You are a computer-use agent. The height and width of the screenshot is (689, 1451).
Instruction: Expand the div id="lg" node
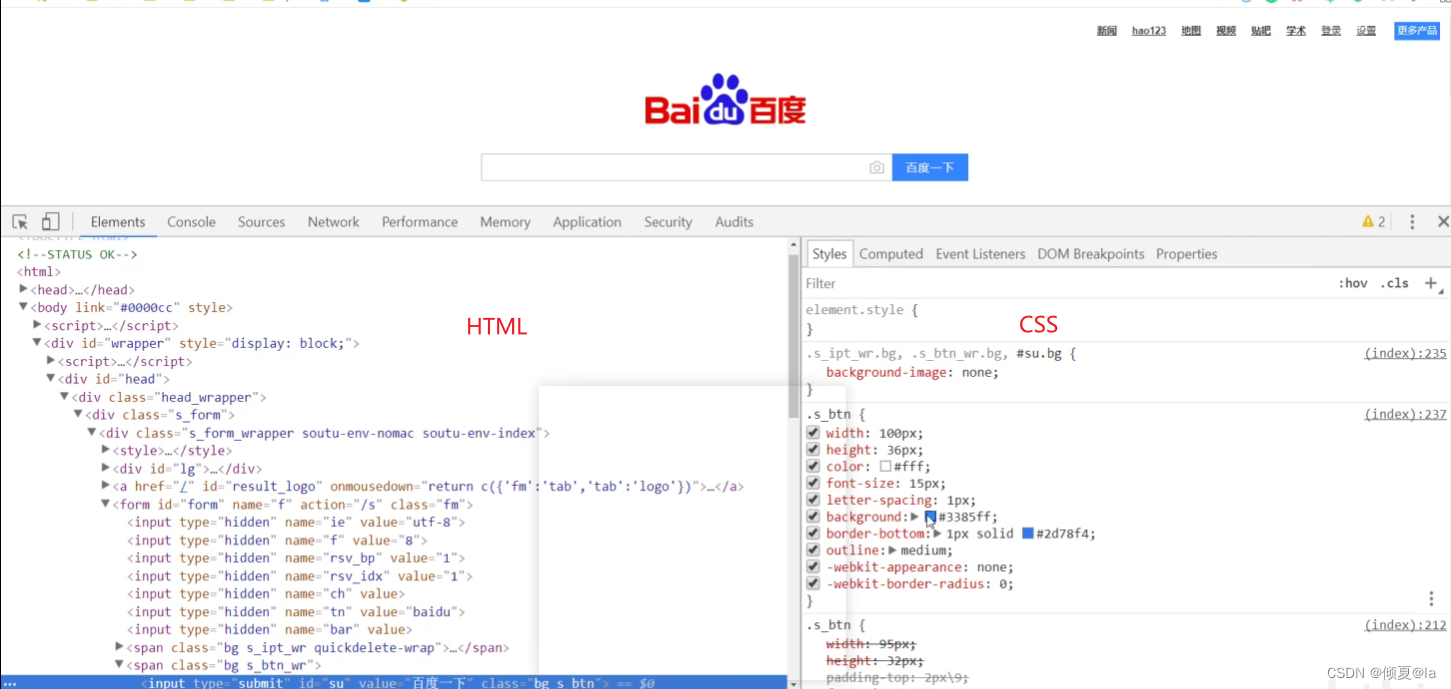(106, 469)
